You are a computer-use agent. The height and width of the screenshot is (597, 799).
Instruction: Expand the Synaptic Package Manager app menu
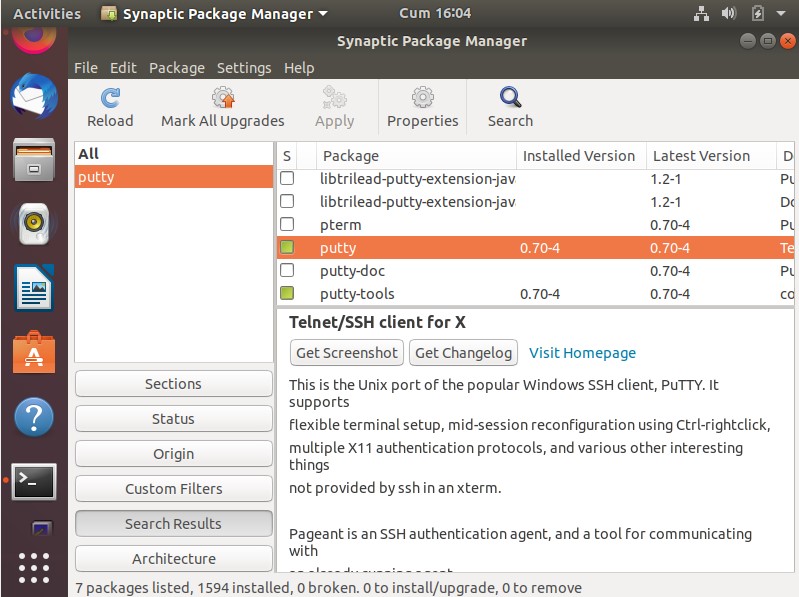click(x=214, y=14)
